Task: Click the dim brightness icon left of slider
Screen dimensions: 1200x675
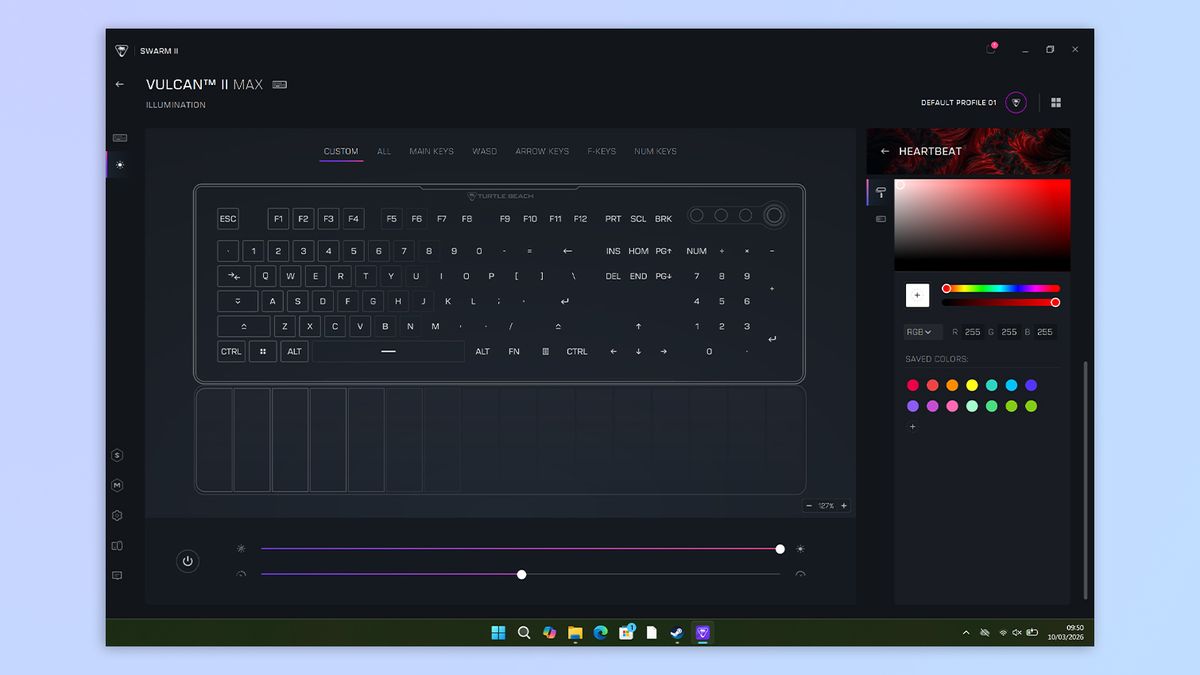Action: [241, 549]
